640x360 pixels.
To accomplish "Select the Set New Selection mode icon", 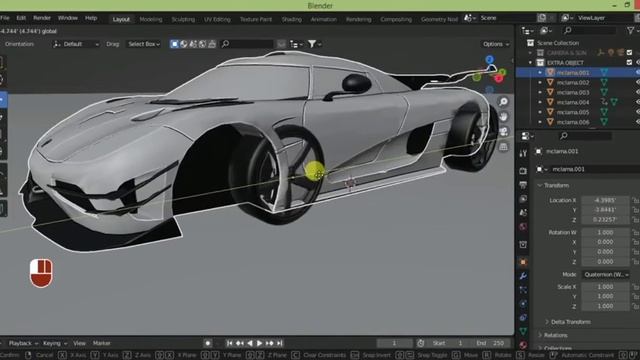I will [174, 44].
